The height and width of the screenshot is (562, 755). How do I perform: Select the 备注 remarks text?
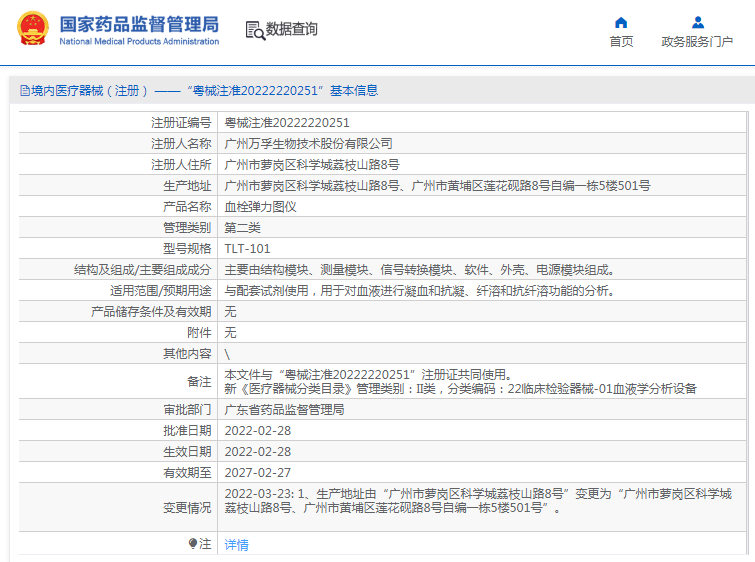click(460, 381)
